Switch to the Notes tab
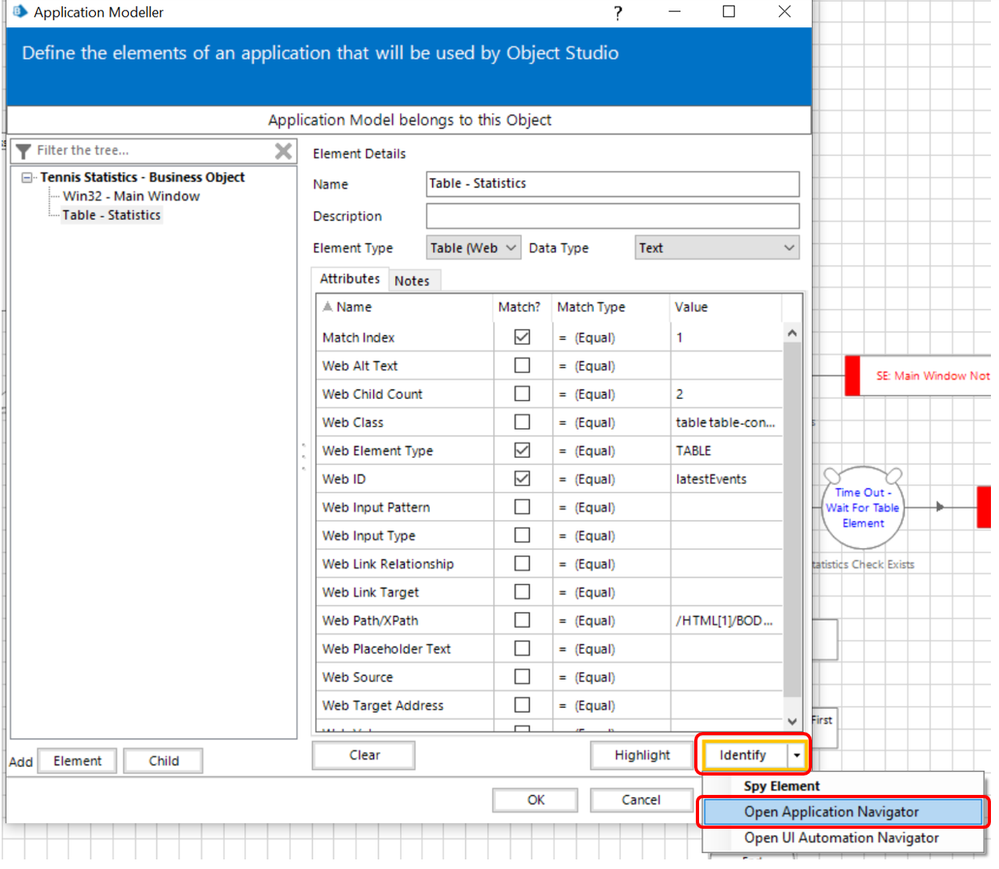This screenshot has width=999, height=869. 411,281
